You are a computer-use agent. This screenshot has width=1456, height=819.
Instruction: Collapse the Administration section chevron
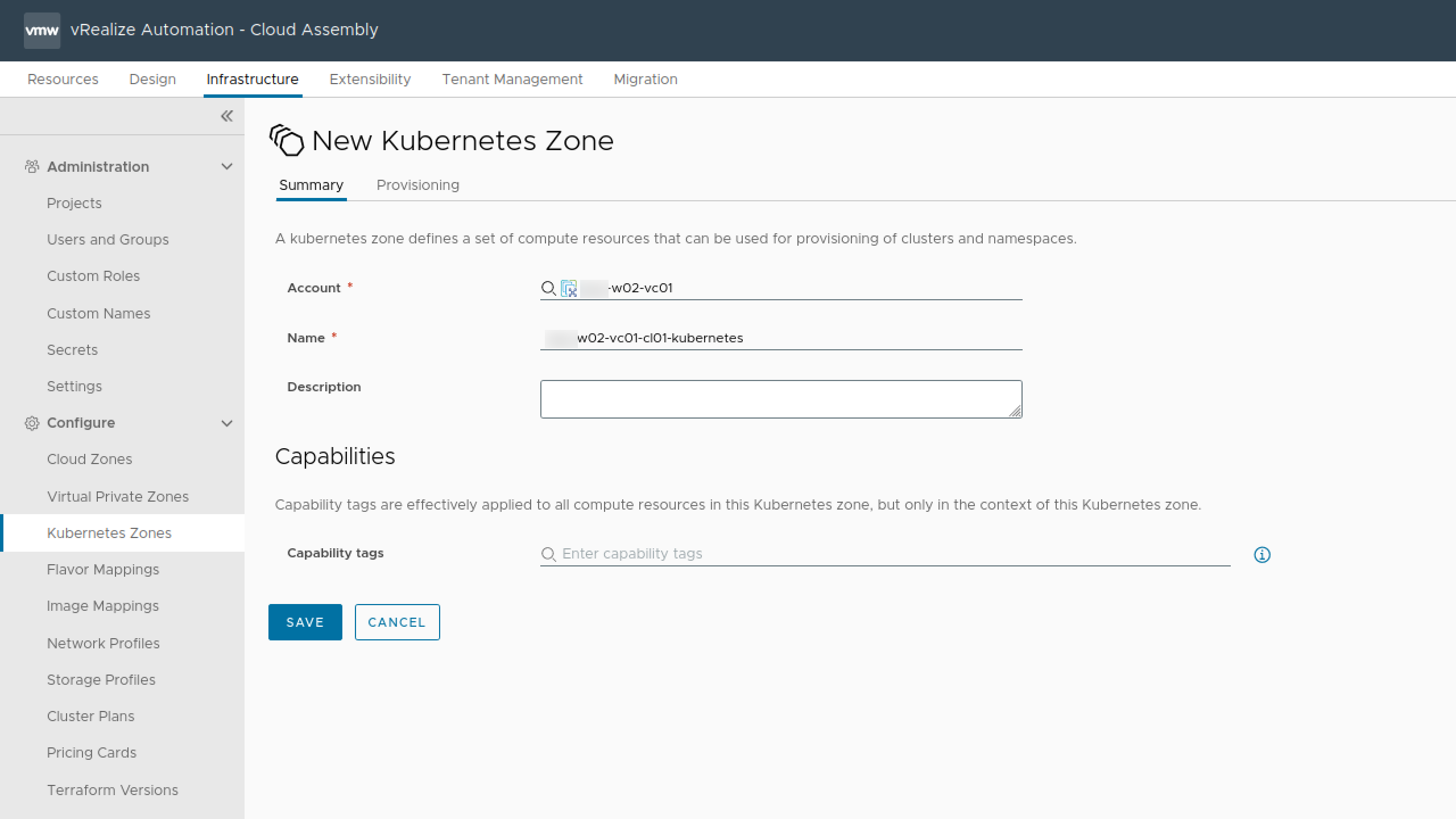[x=227, y=167]
